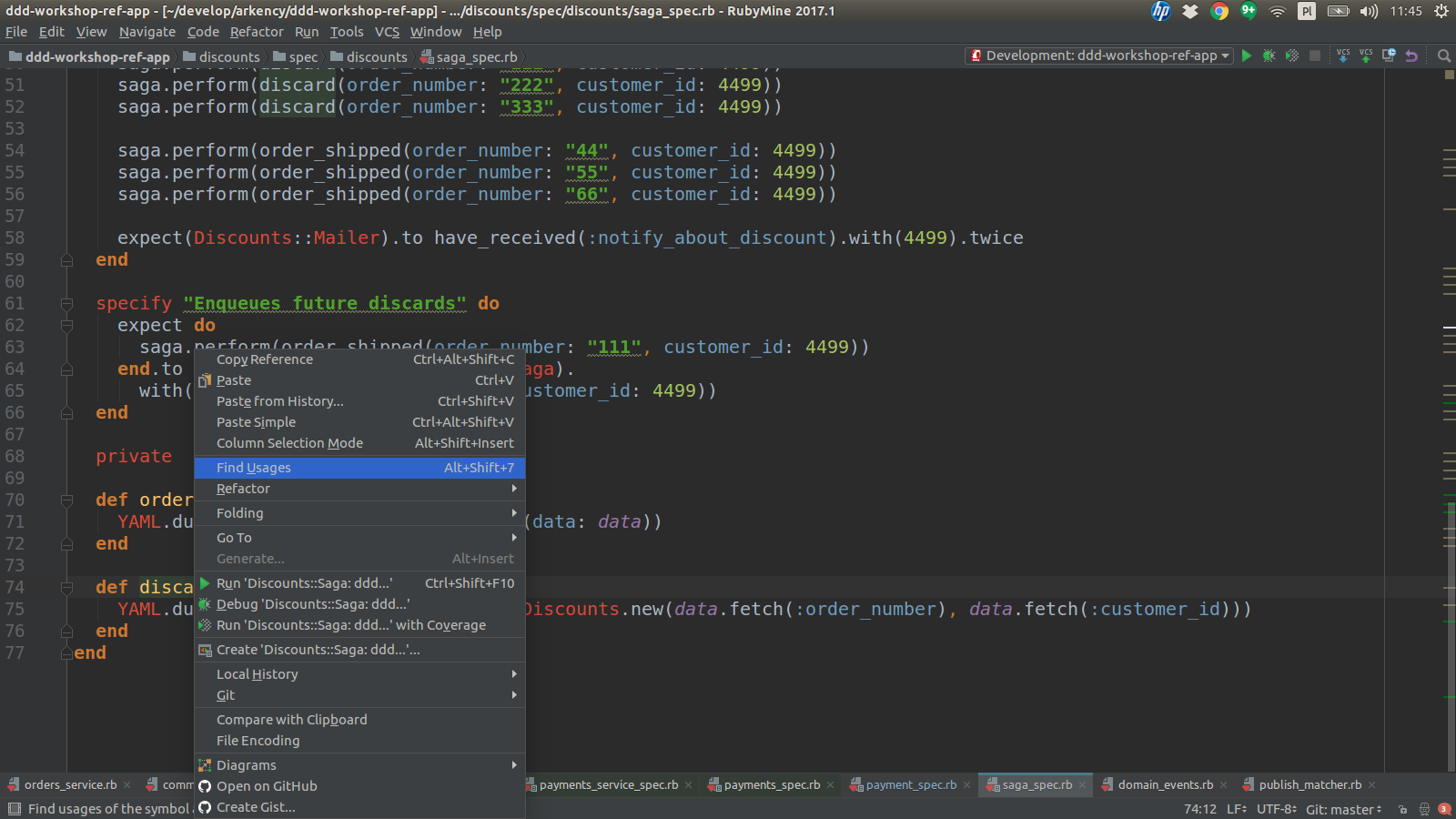
Task: Toggle tool window buttons at bottom-left corner
Action: pyautogui.click(x=14, y=809)
